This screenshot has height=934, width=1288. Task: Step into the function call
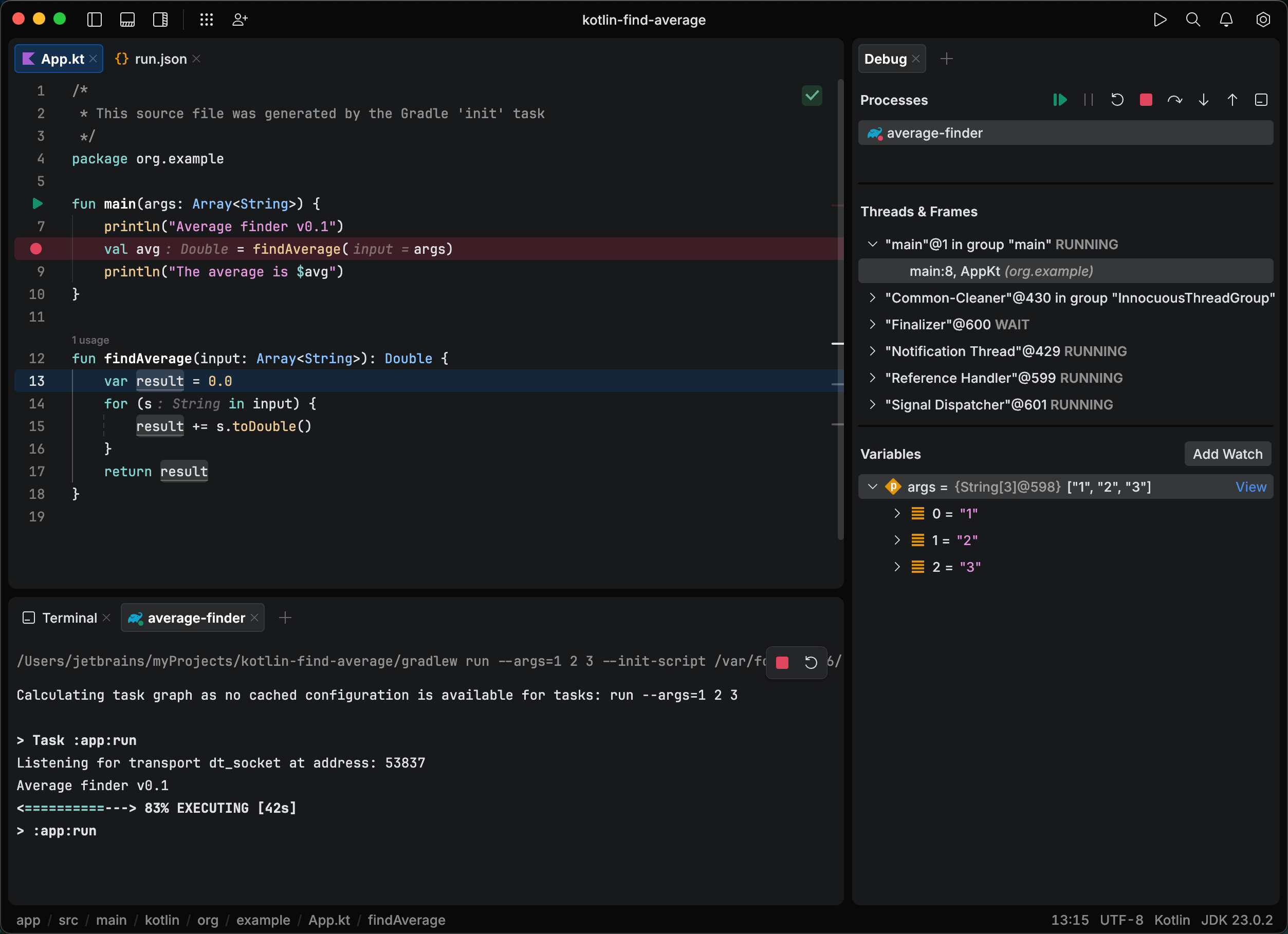coord(1203,99)
